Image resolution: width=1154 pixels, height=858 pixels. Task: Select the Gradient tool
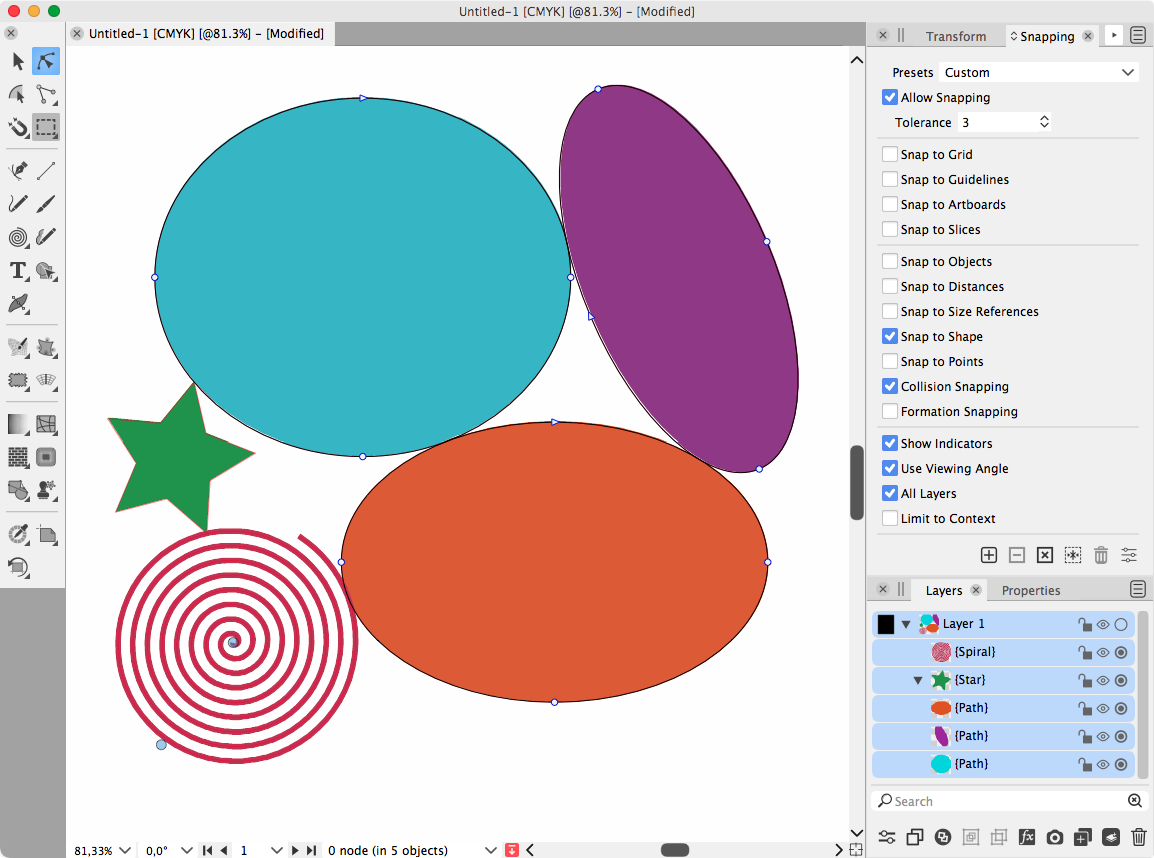point(16,423)
